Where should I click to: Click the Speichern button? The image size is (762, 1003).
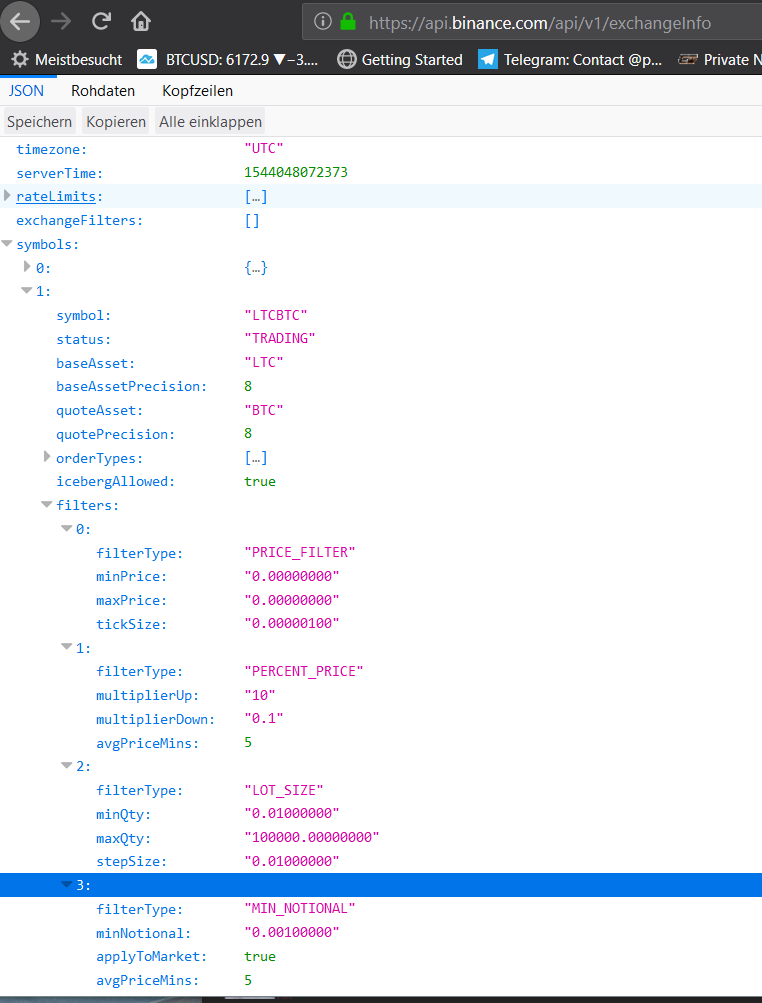40,122
